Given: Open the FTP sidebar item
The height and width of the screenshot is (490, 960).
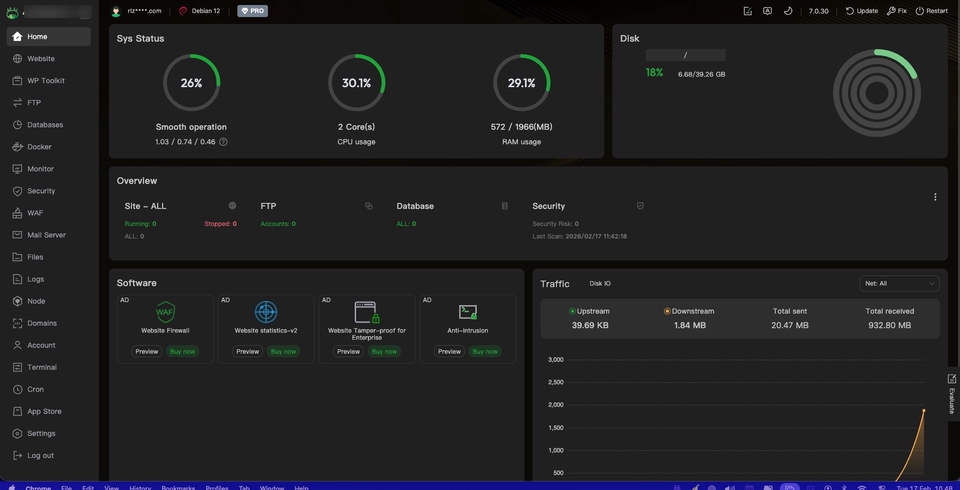Looking at the screenshot, I should 49,103.
